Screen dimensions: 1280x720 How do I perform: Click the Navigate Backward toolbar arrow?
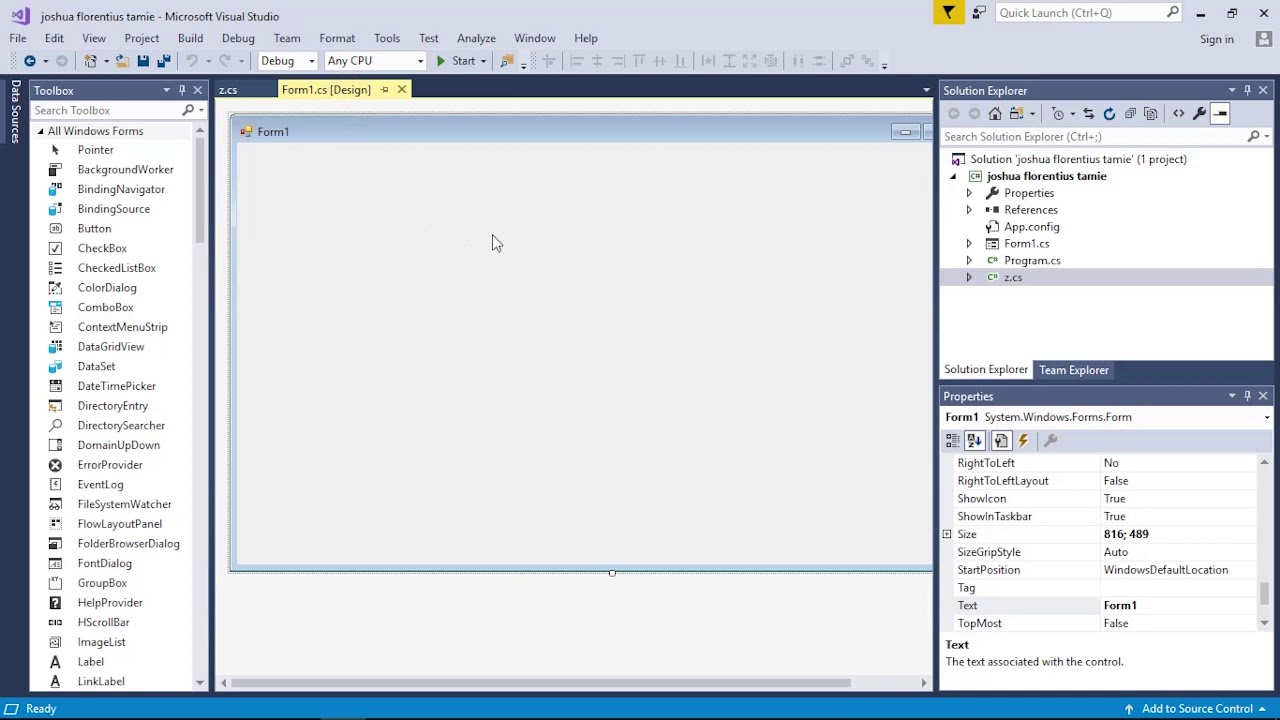click(30, 61)
